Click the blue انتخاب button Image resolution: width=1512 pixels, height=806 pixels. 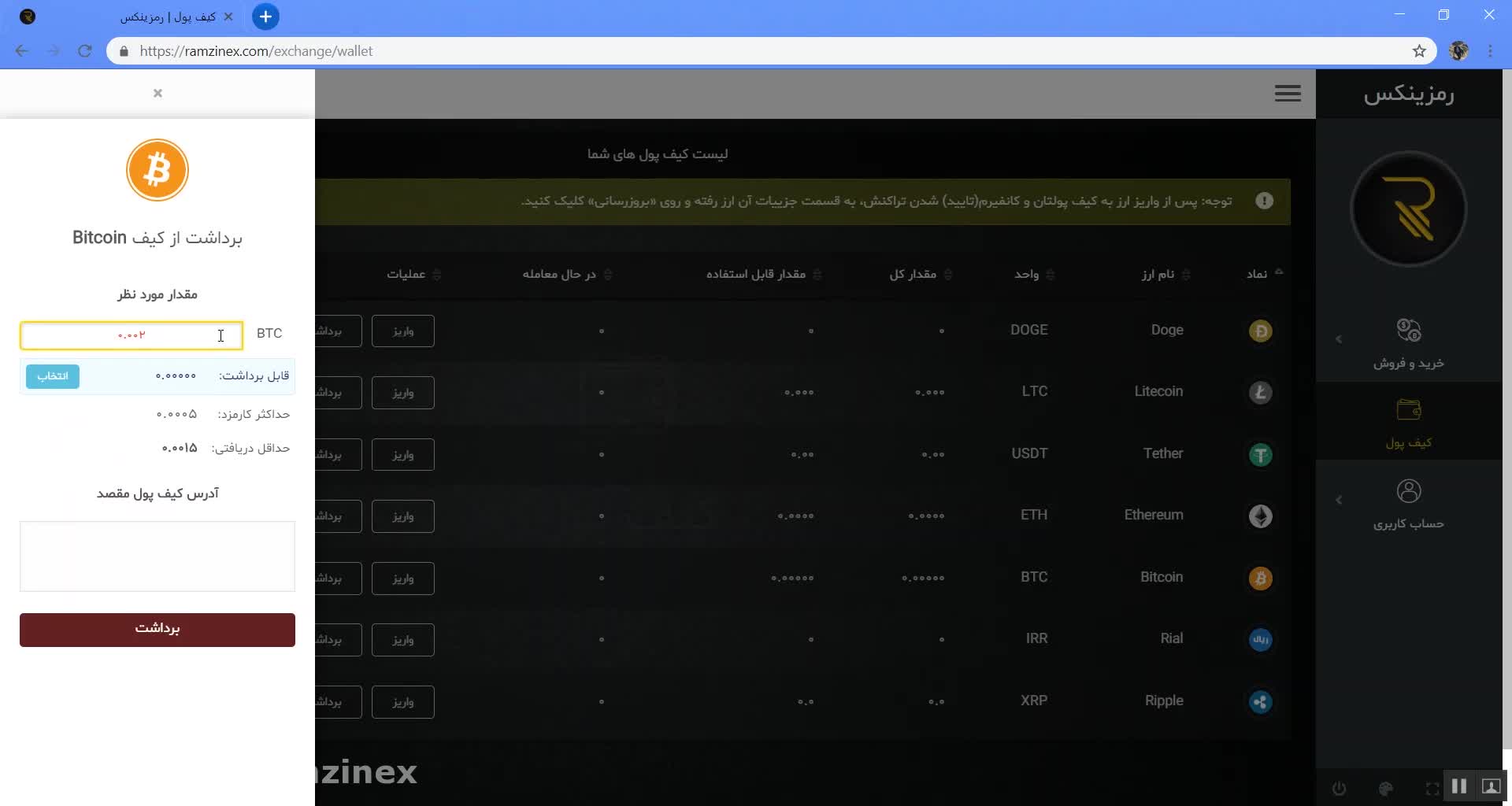pos(53,376)
